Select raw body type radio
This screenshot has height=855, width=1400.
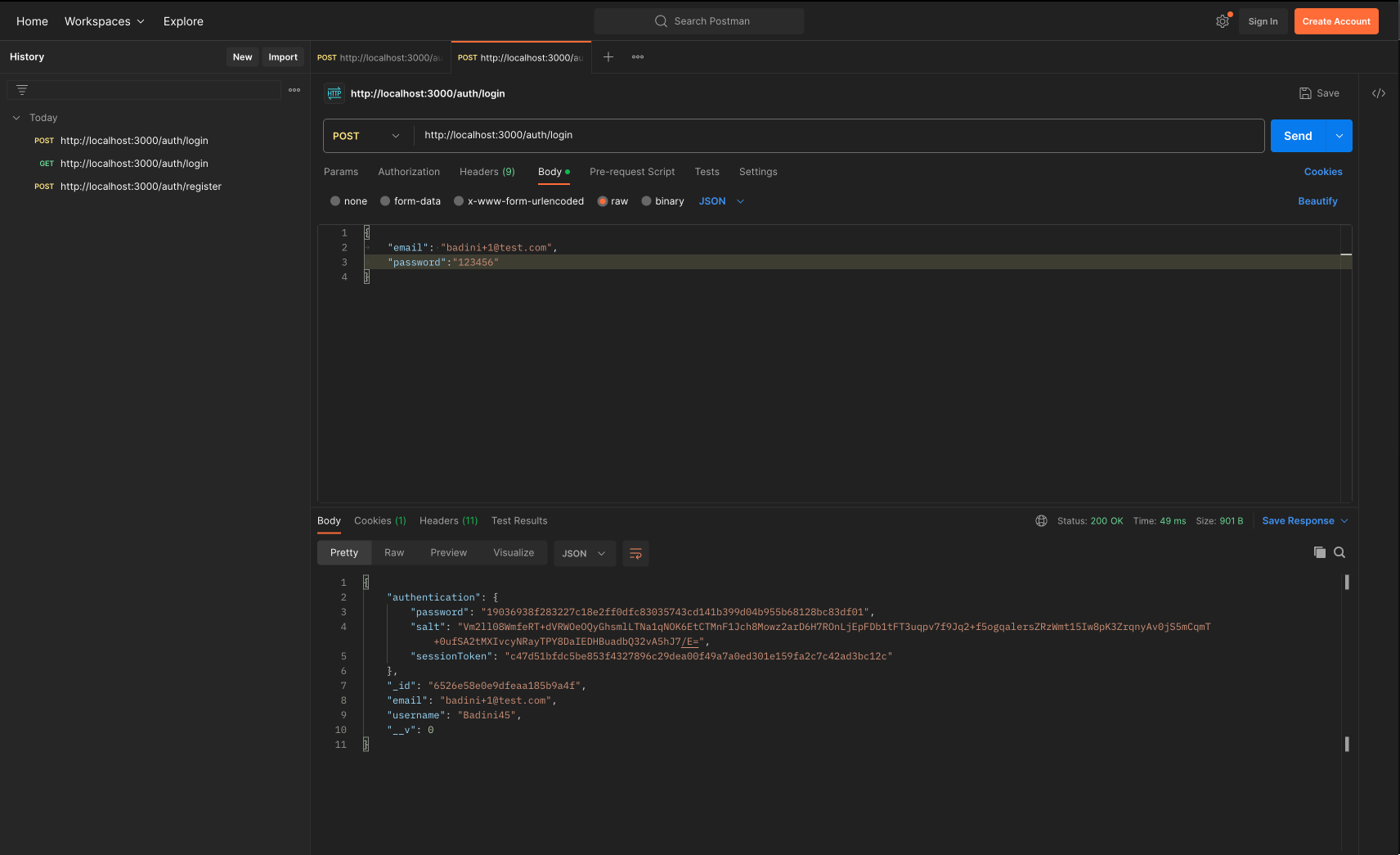603,201
